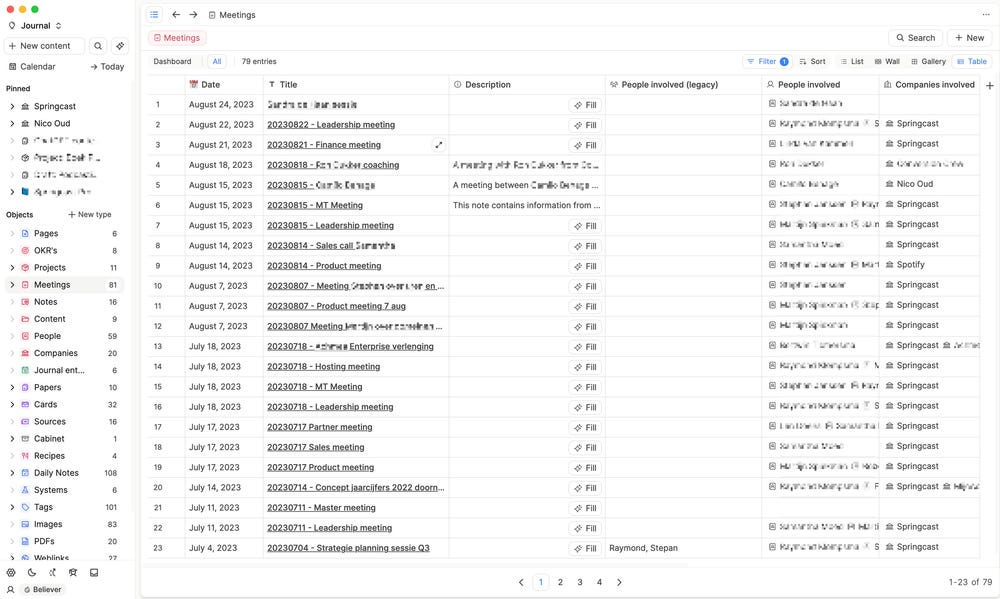Click the Date column header
Image resolution: width=1000 pixels, height=599 pixels.
coord(224,85)
